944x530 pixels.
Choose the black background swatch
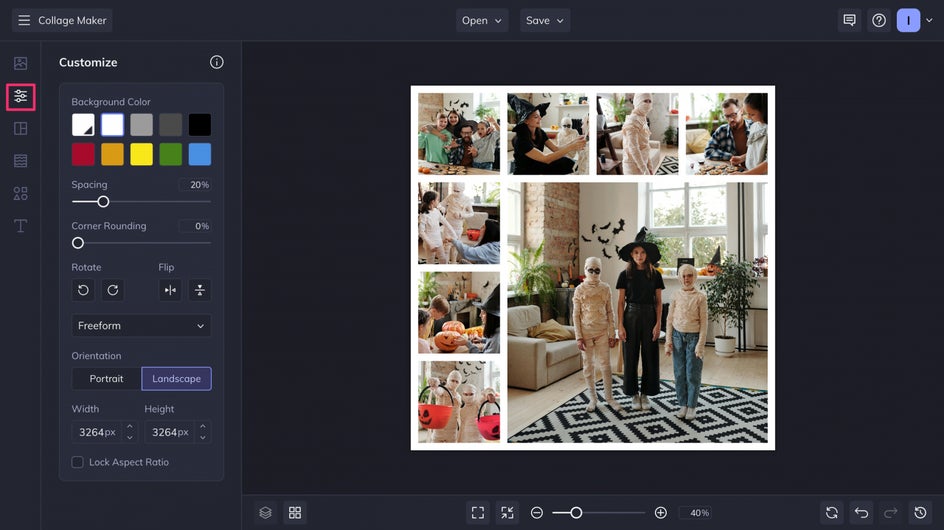tap(200, 125)
